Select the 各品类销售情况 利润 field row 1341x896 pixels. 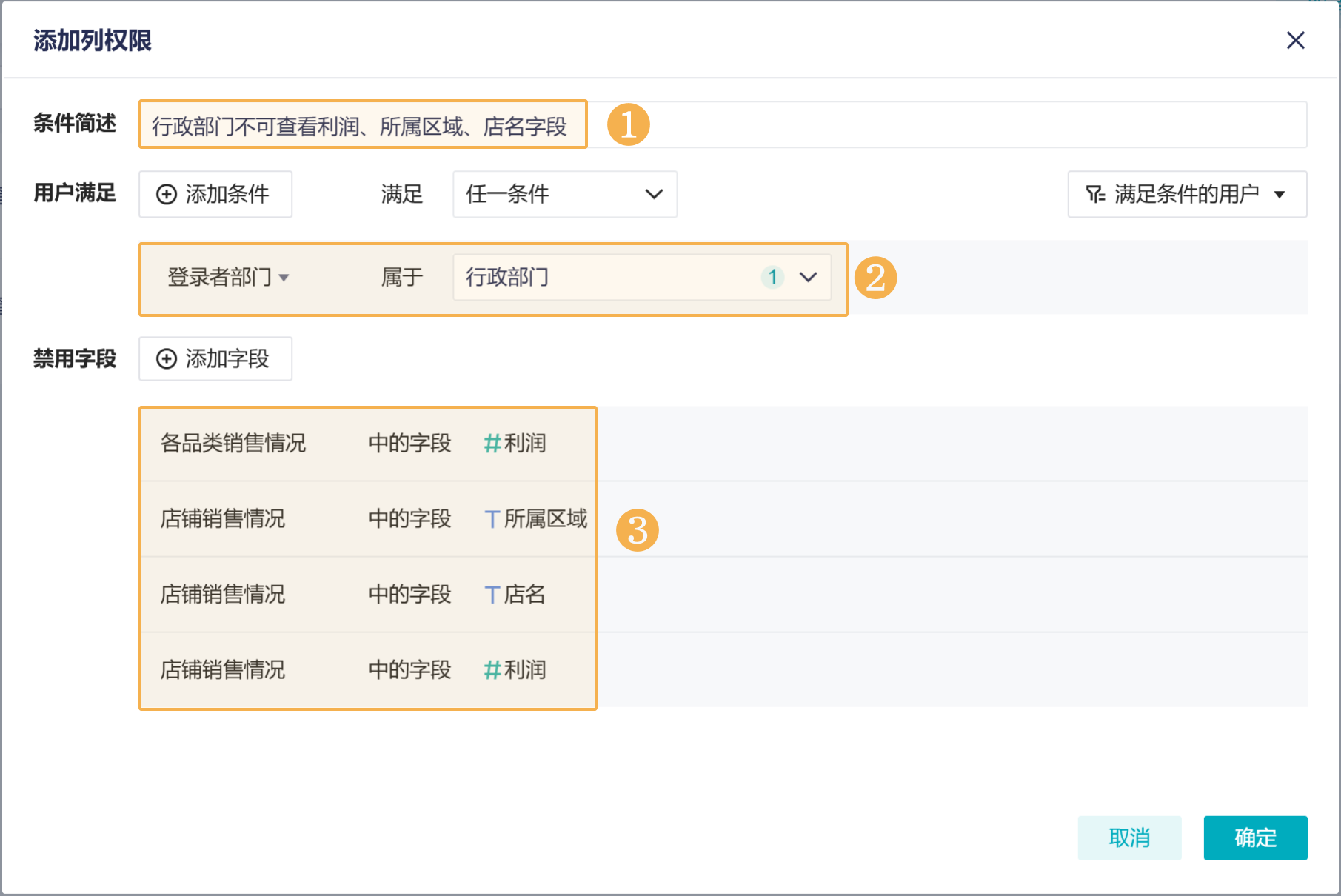[x=368, y=444]
